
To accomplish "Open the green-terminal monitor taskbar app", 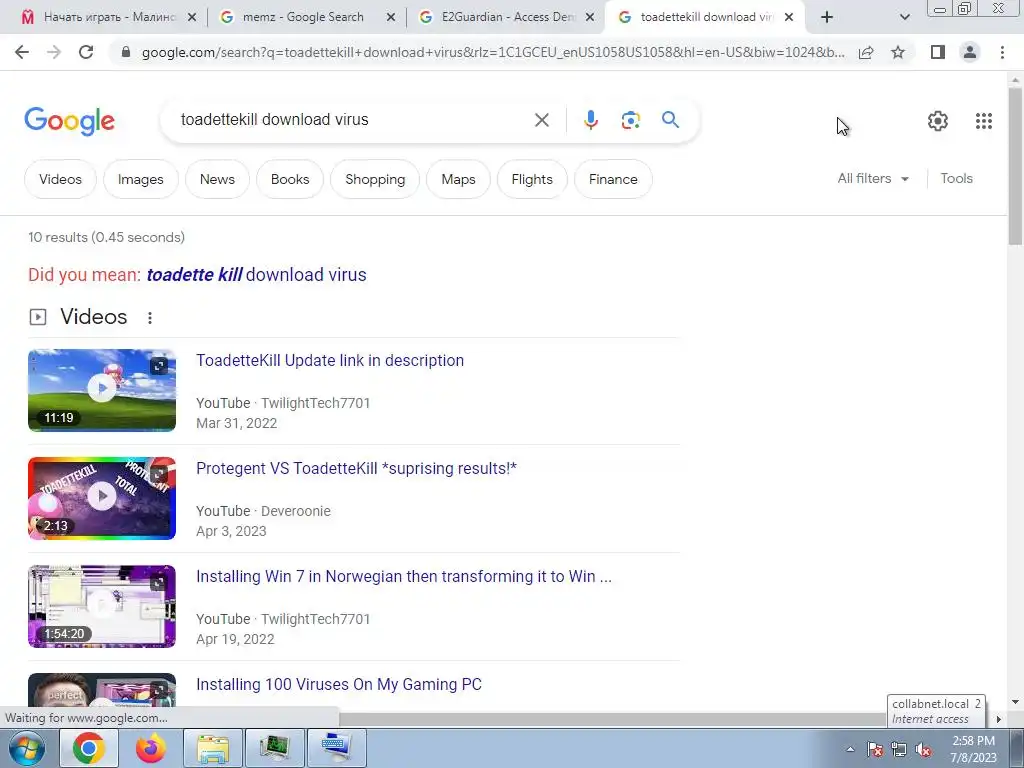I will [x=274, y=748].
